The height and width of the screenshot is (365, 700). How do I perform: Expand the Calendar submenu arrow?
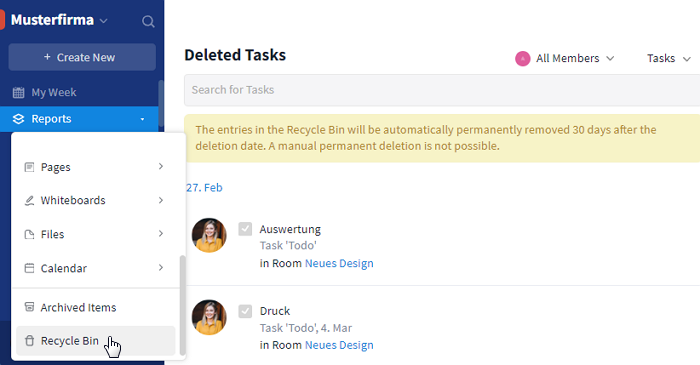[x=161, y=268]
